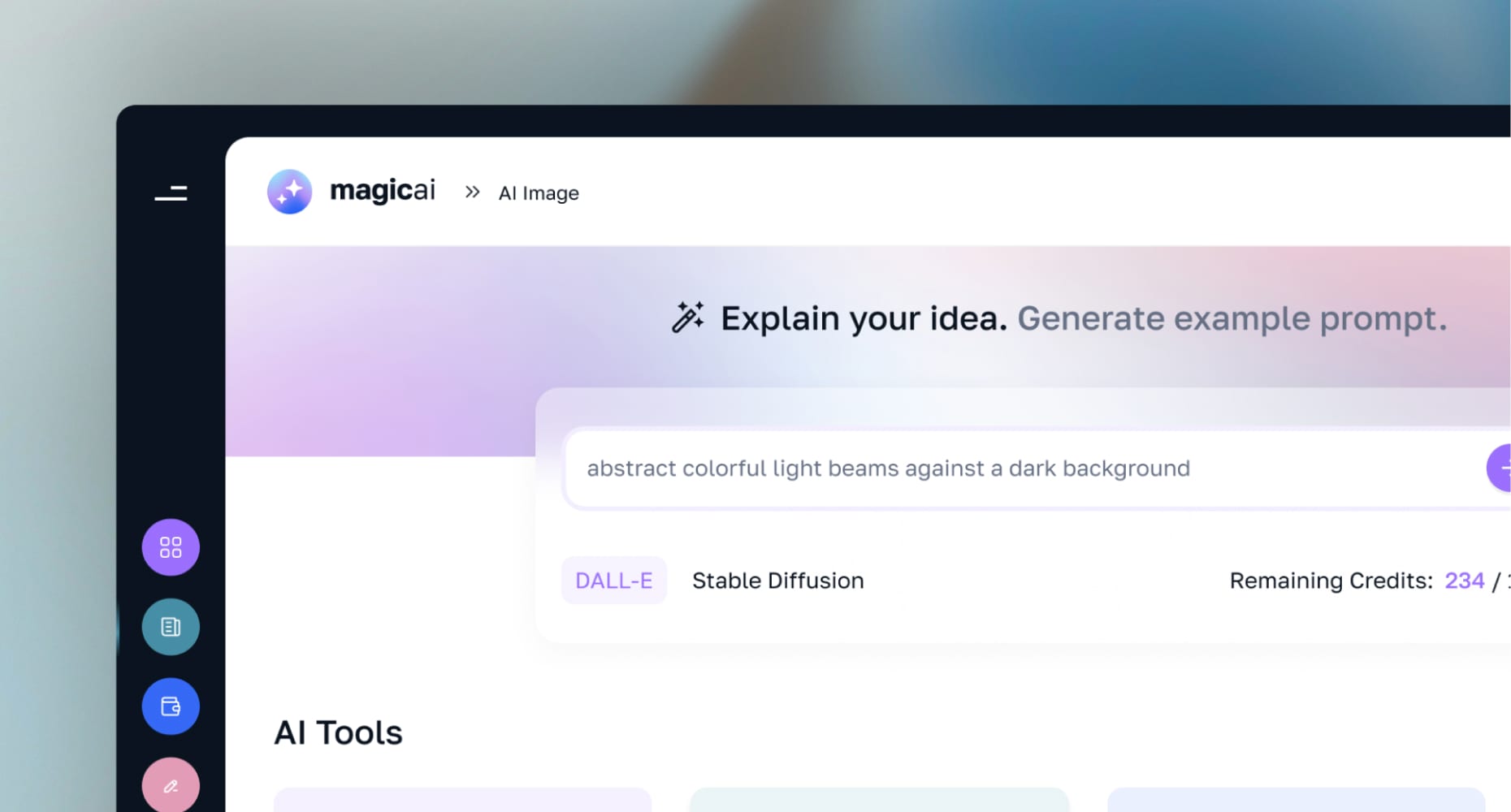Focus the prompt text input field
Image resolution: width=1511 pixels, height=812 pixels.
(1024, 469)
